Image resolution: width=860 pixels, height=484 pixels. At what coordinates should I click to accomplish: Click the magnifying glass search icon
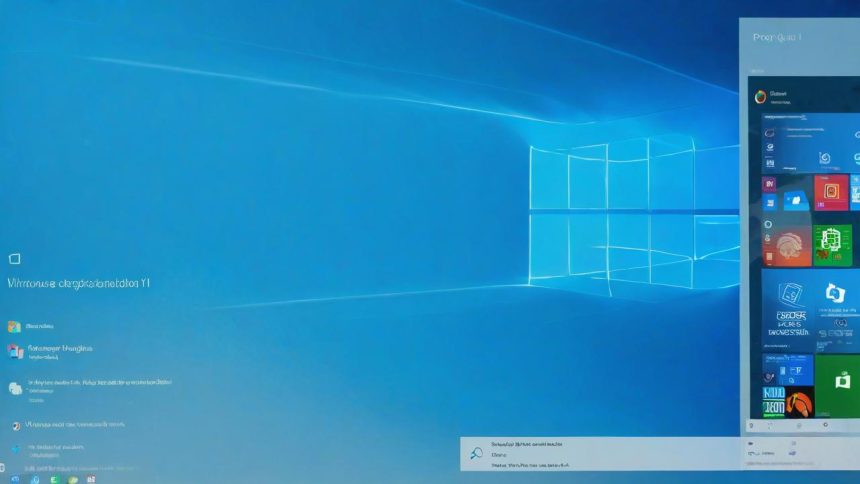476,453
